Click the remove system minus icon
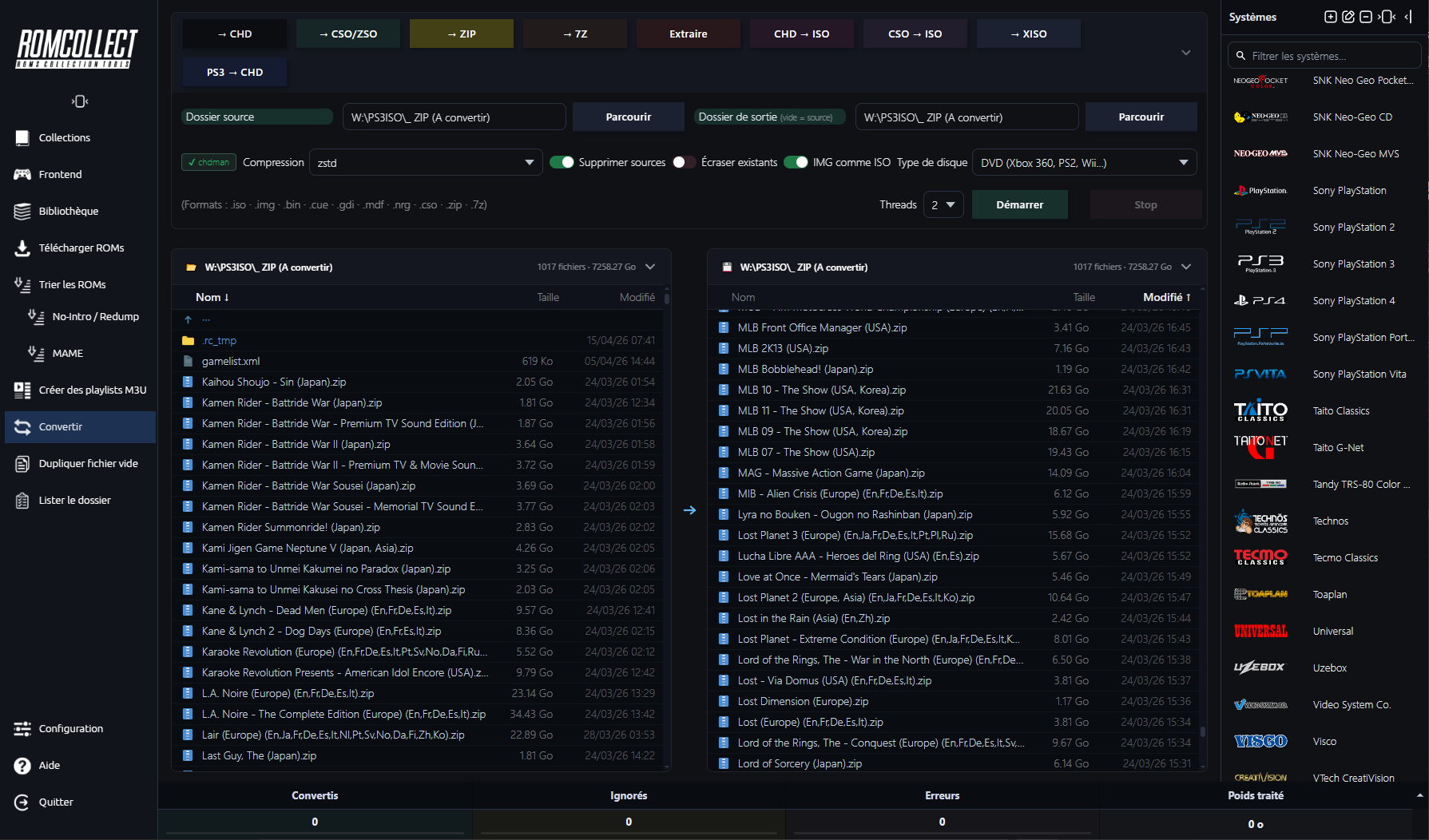This screenshot has height=840, width=1429. coord(1366,17)
